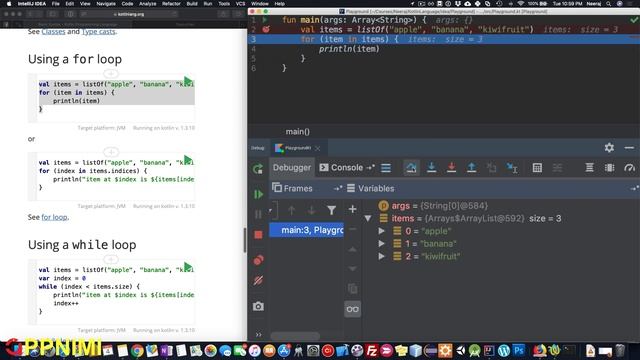The image size is (640, 360).
Task: Step Over with the toolbar icon
Action: click(x=411, y=168)
